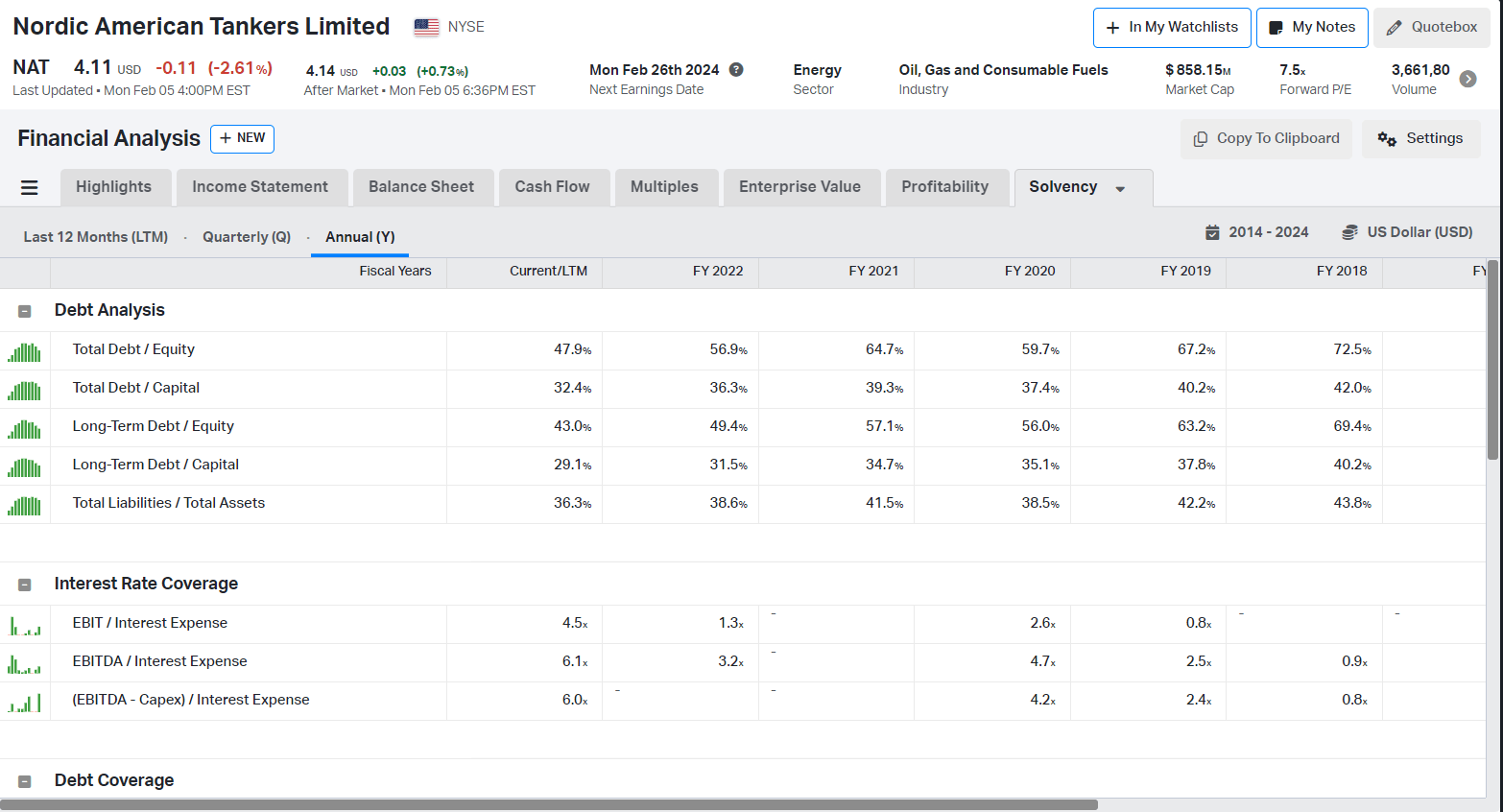
Task: Open the hamburger menu icon
Action: [30, 188]
